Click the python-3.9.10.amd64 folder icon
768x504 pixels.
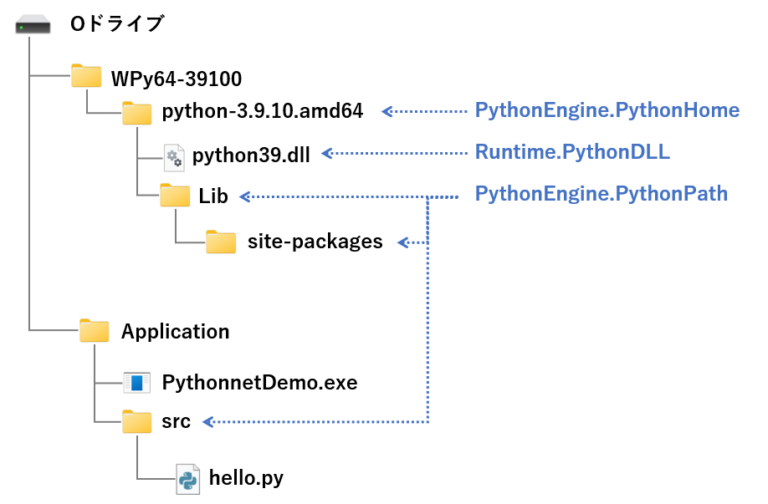click(x=137, y=111)
